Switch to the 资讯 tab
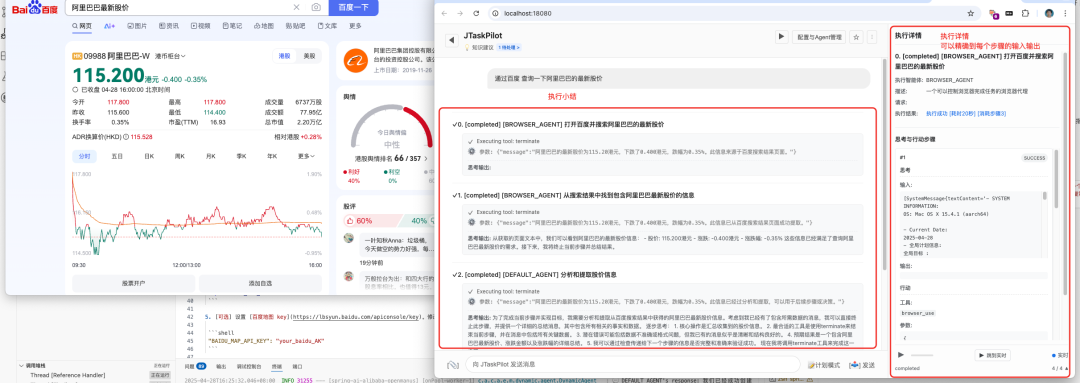The width and height of the screenshot is (1080, 383). [x=169, y=26]
